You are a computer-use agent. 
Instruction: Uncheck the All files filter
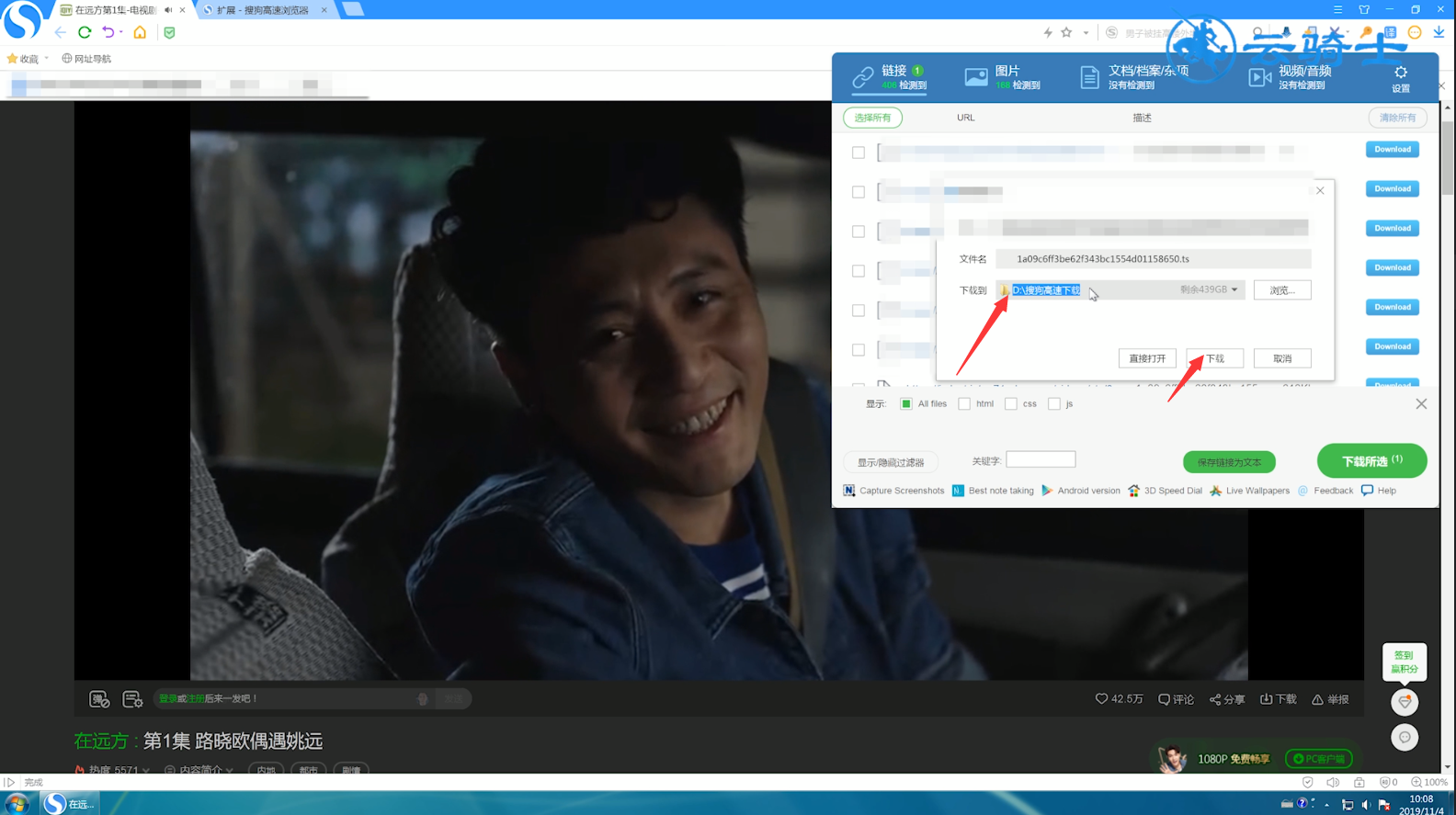(906, 404)
